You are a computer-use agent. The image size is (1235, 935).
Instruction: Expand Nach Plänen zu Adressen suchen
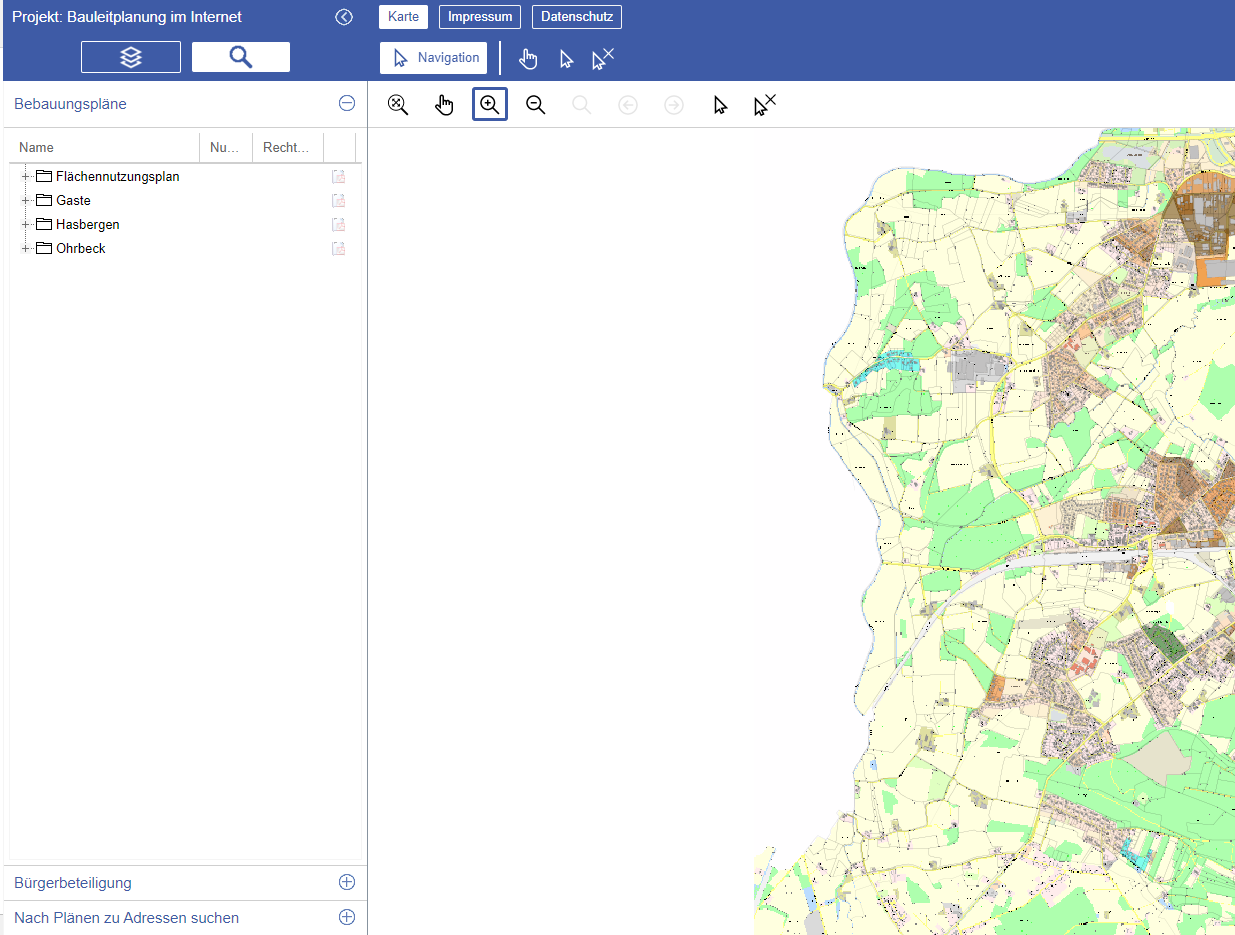[346, 916]
